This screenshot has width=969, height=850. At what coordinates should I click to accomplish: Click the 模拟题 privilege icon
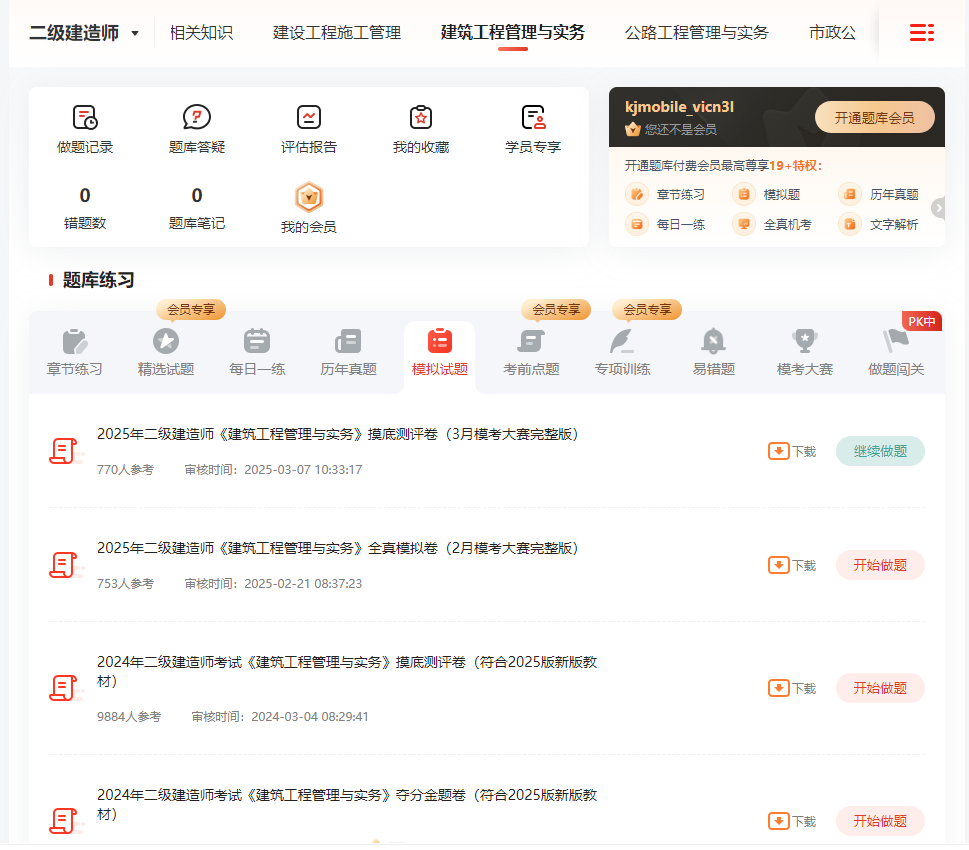coord(743,194)
